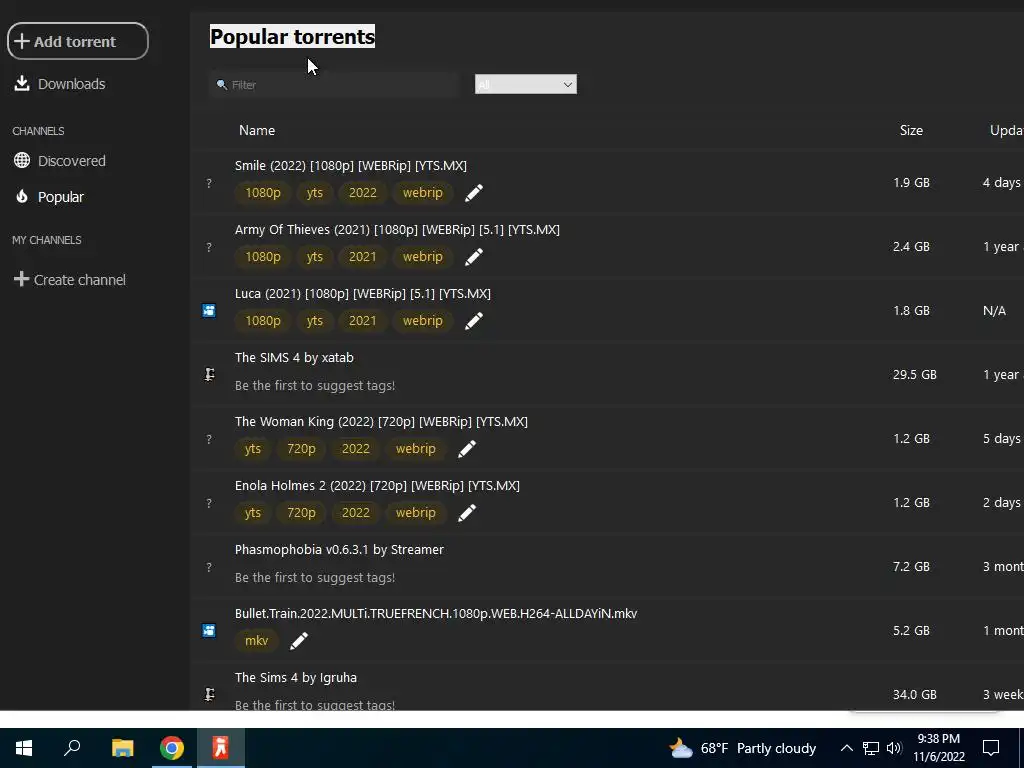Select Phasmophobia v0.6.3.1 by Streamer

tap(339, 549)
